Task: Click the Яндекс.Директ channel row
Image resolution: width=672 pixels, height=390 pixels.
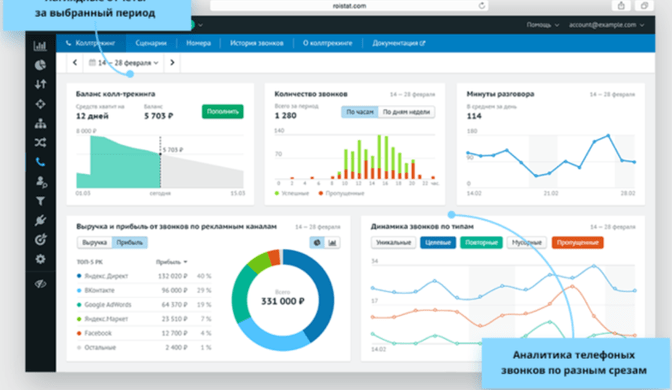Action: [x=144, y=276]
